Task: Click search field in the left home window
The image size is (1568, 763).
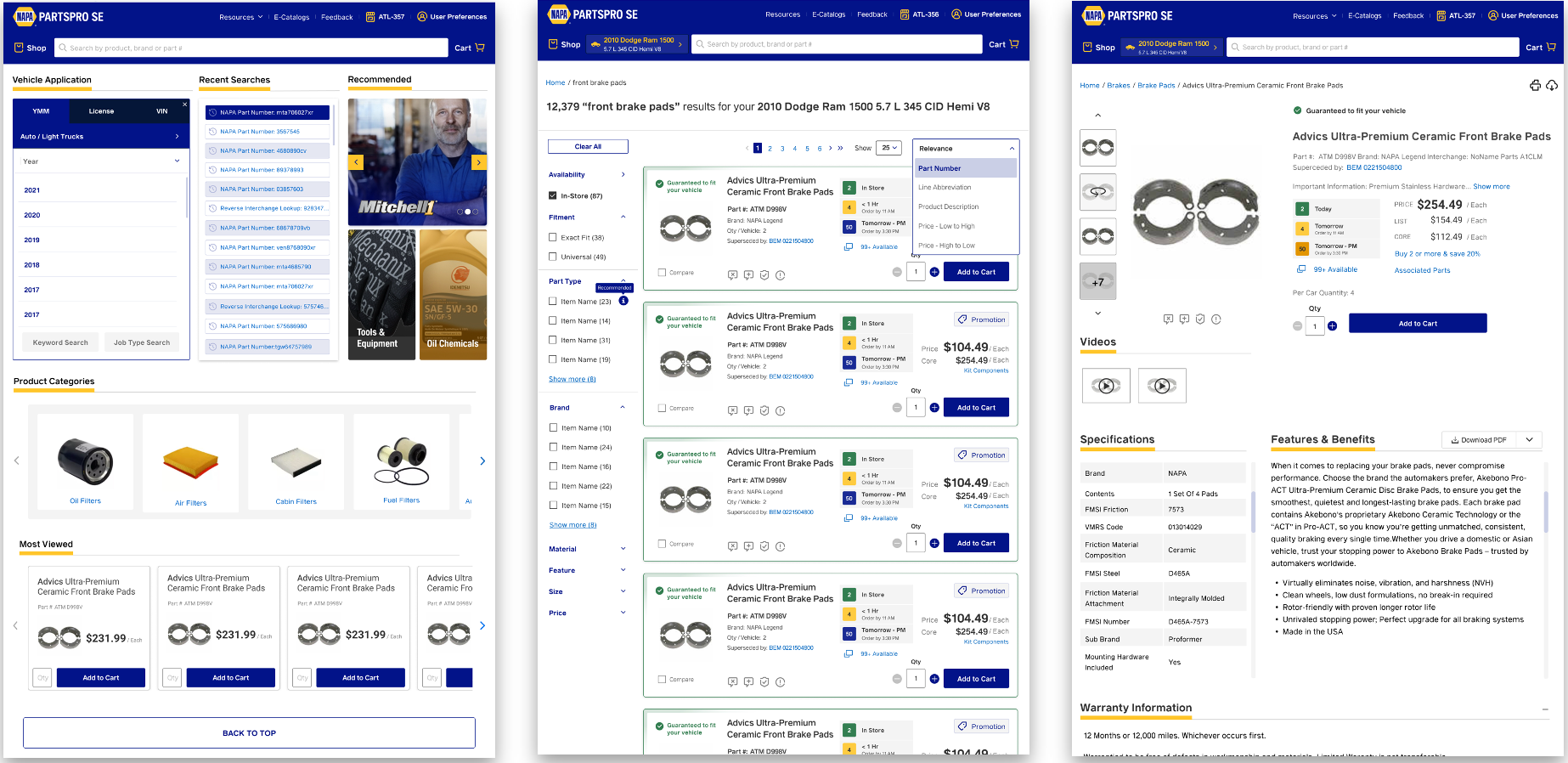Action: click(251, 48)
